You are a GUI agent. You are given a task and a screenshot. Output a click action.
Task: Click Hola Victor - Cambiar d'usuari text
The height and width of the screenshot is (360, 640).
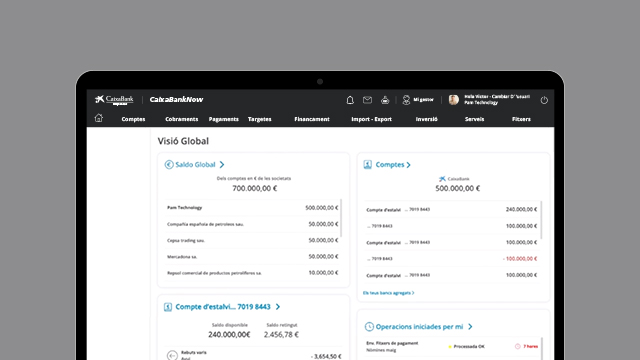[x=497, y=97]
